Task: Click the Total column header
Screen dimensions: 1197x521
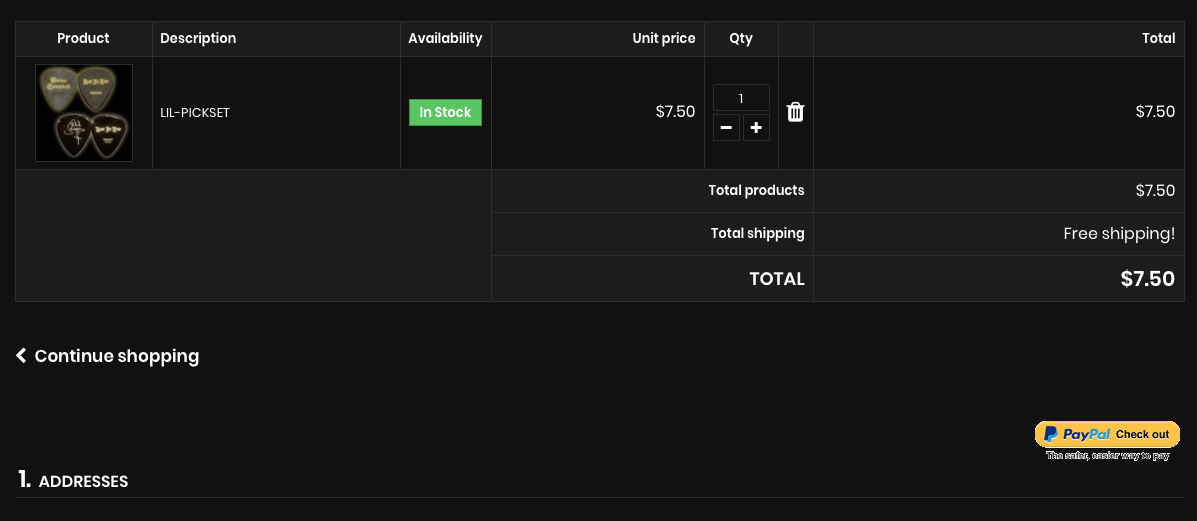Action: [1158, 38]
